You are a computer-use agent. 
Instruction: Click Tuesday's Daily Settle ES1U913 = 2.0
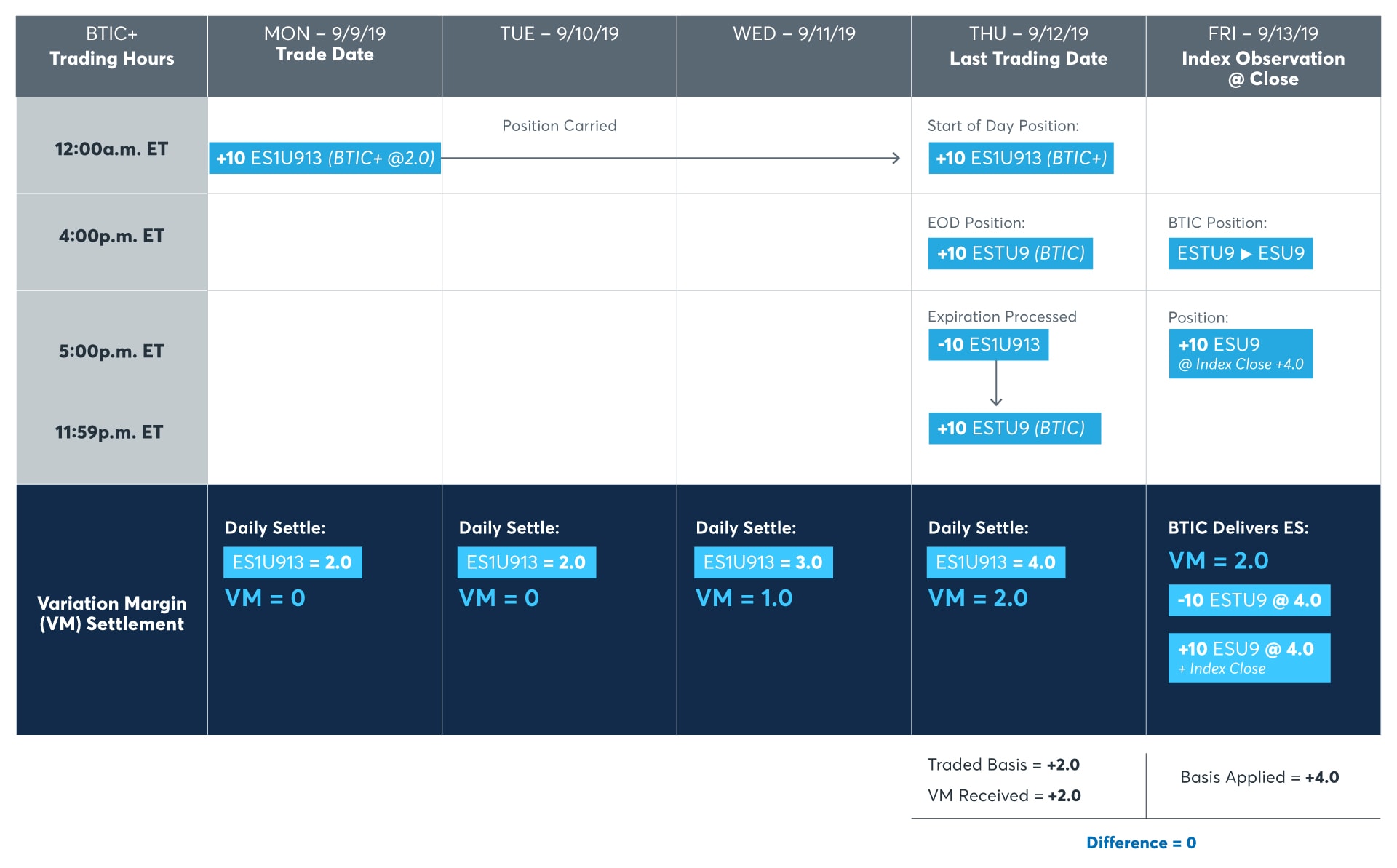click(526, 562)
